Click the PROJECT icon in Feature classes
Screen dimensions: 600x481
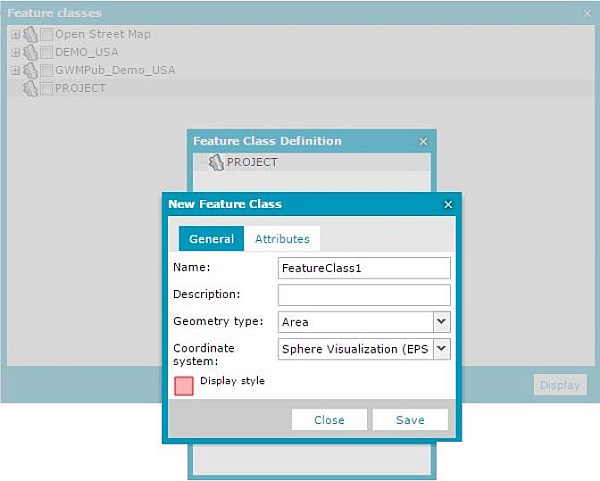[x=31, y=88]
